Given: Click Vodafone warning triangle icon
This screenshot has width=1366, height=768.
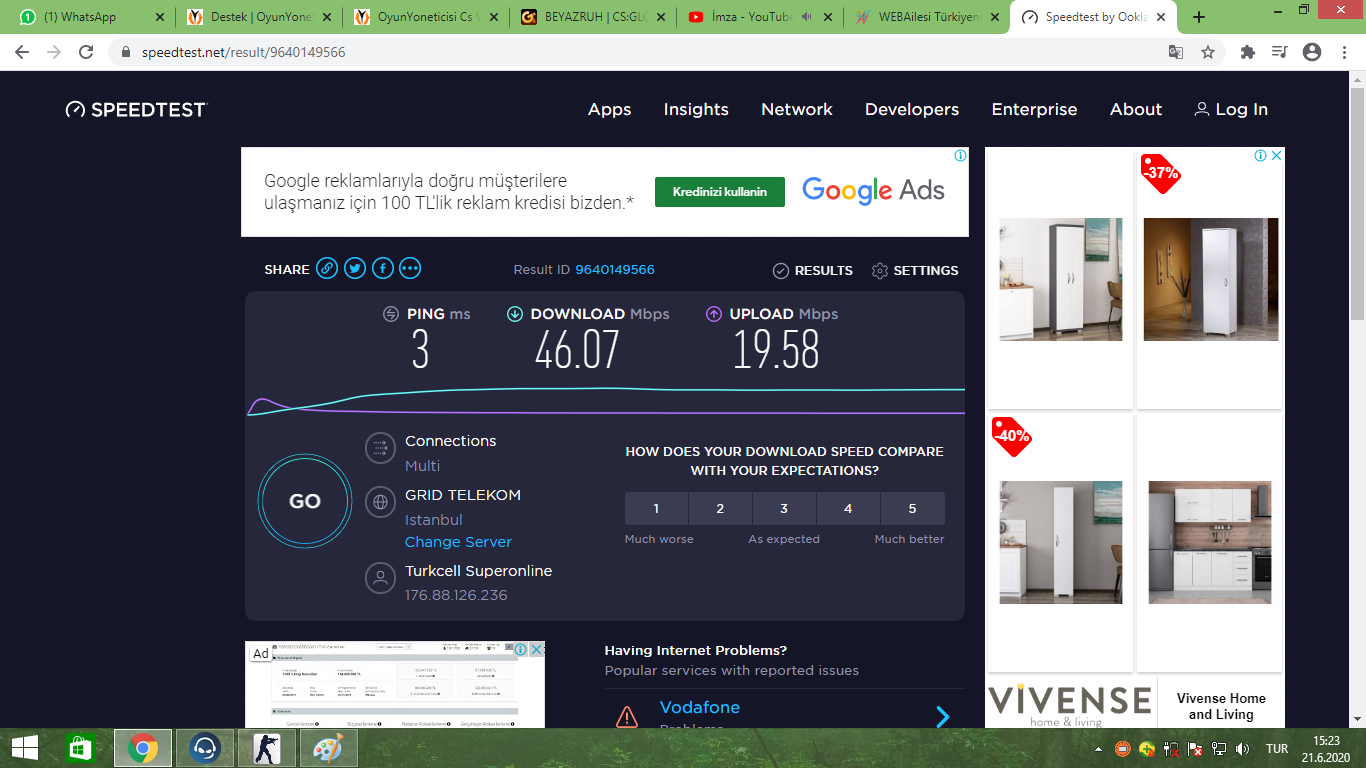Looking at the screenshot, I should click(x=627, y=716).
